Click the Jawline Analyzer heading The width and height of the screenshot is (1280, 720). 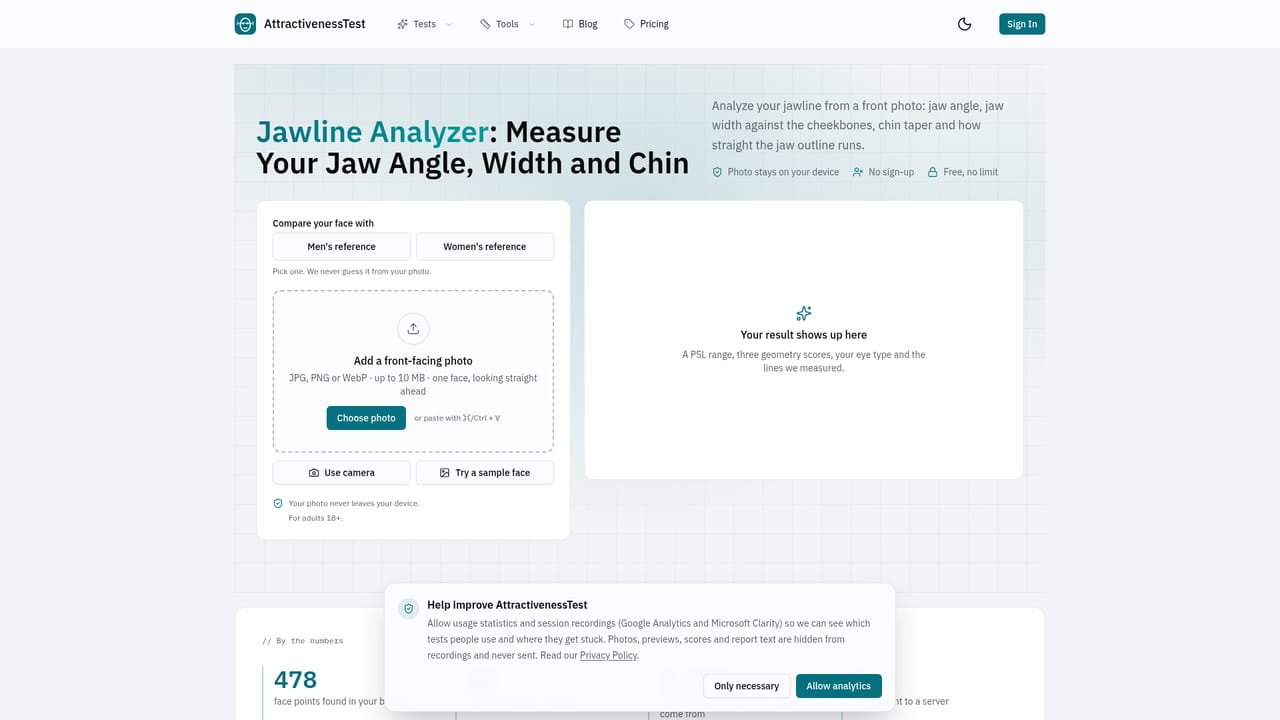tap(472, 147)
